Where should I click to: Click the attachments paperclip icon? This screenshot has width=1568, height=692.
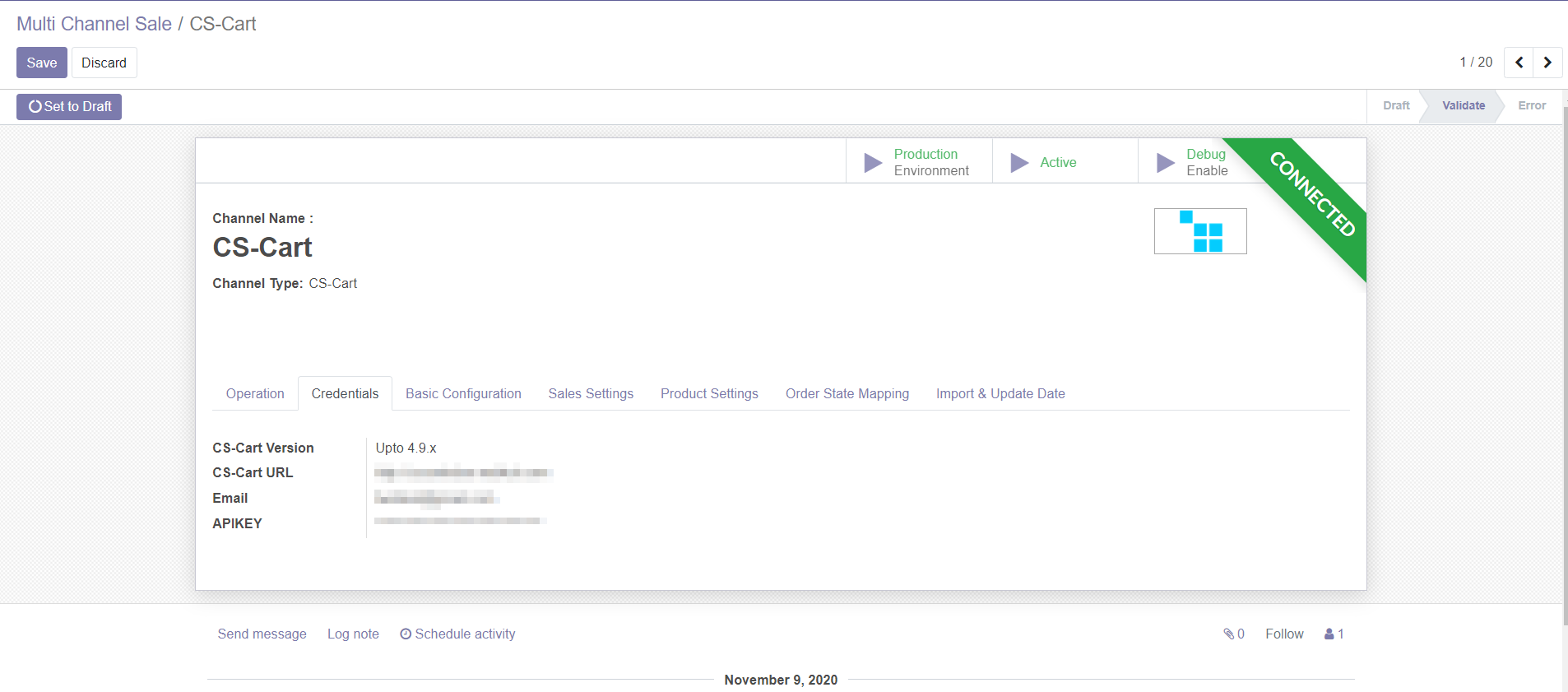[x=1228, y=634]
